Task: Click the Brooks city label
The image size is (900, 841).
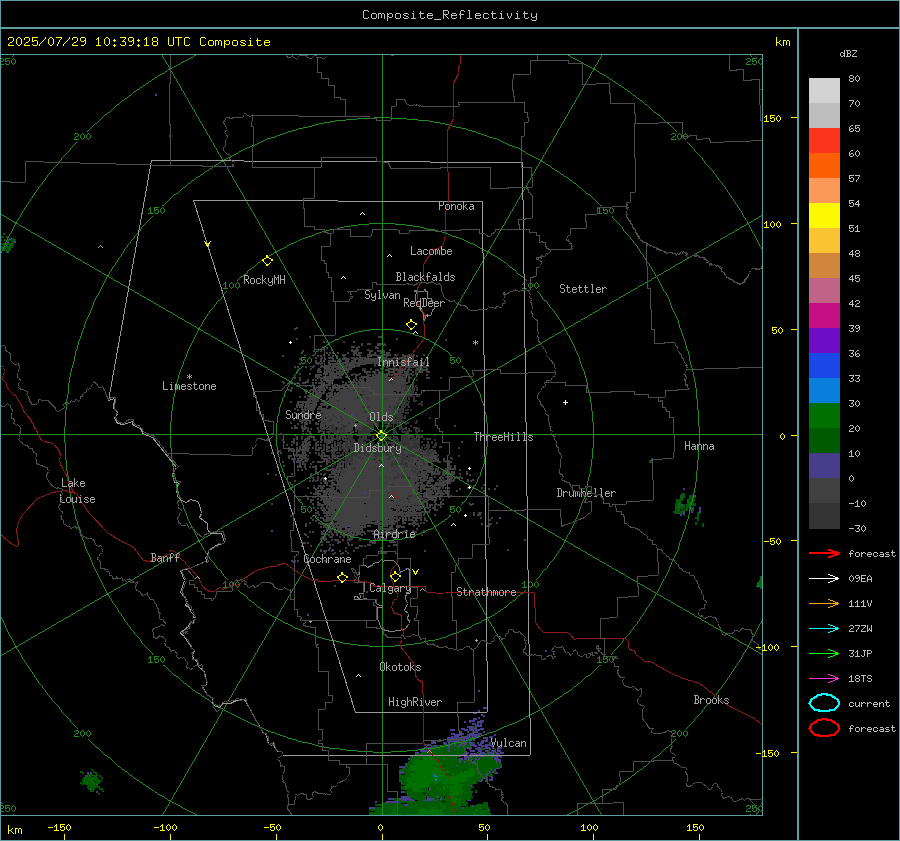Action: [x=711, y=700]
